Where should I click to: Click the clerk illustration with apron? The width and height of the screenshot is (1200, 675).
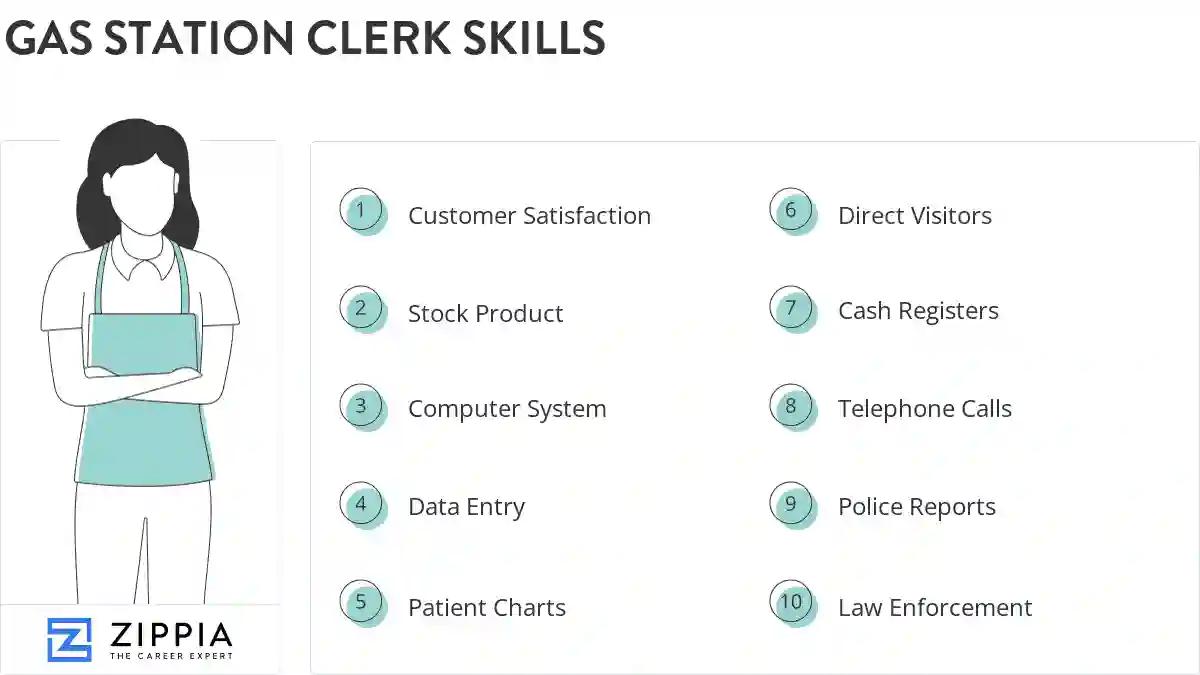click(x=141, y=360)
